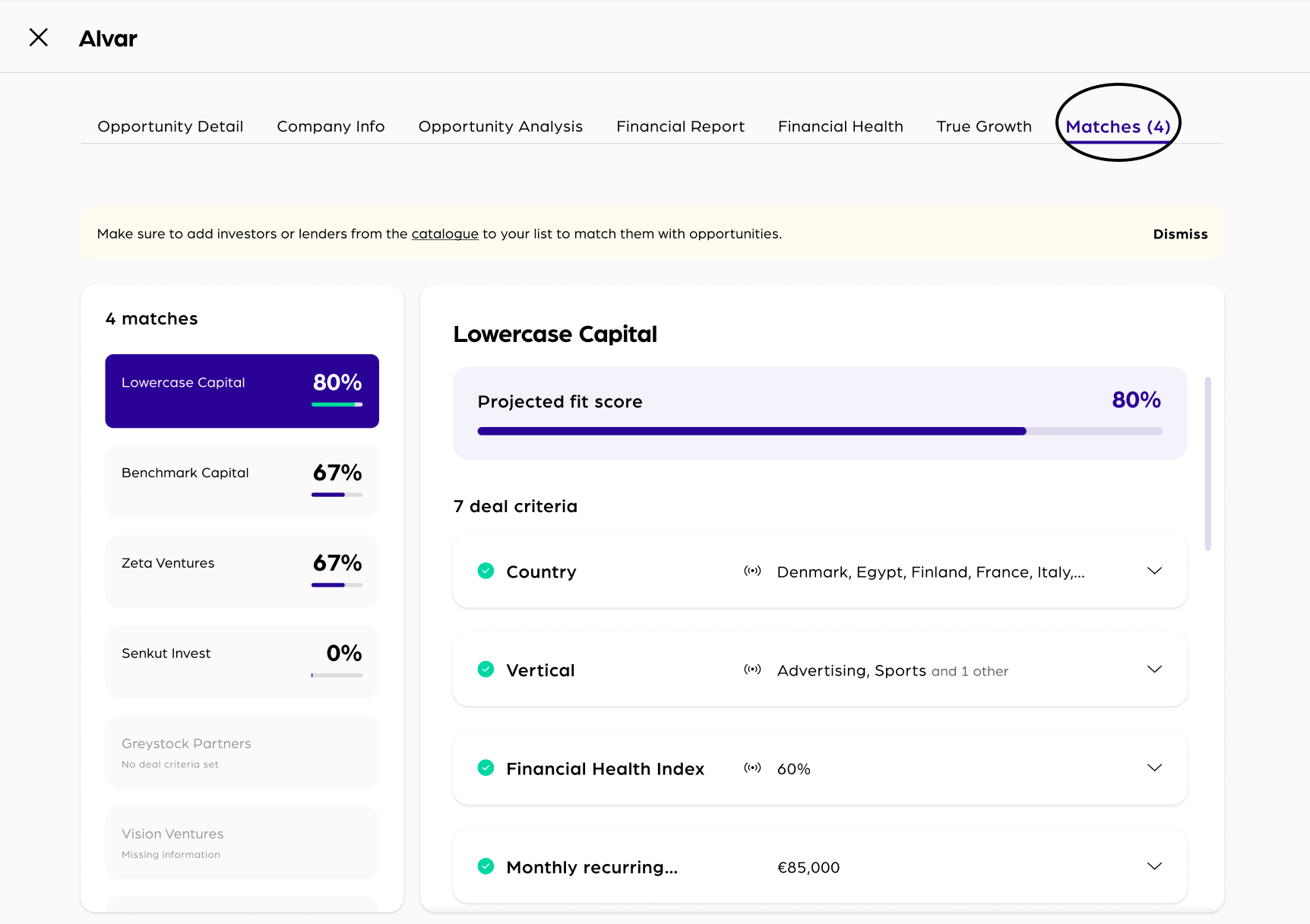Screen dimensions: 1310x924
Task: Expand the Monthly recurring criterion
Action: [1154, 866]
